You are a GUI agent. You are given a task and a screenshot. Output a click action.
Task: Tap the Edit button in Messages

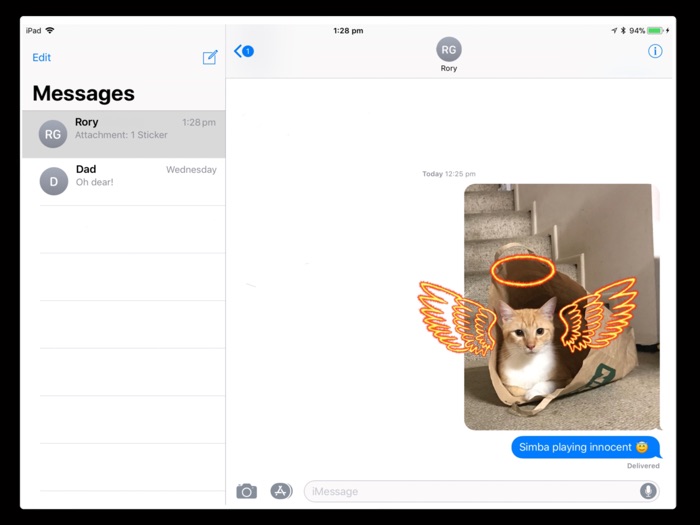(42, 58)
